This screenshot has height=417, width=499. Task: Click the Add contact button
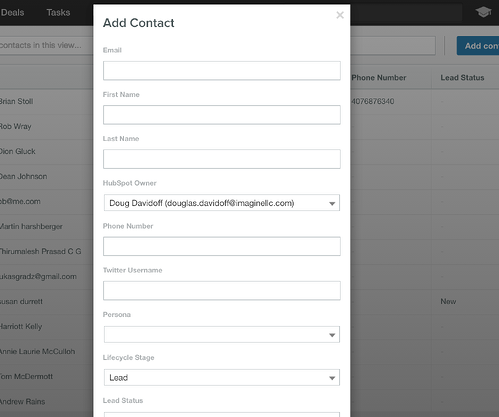[478, 46]
